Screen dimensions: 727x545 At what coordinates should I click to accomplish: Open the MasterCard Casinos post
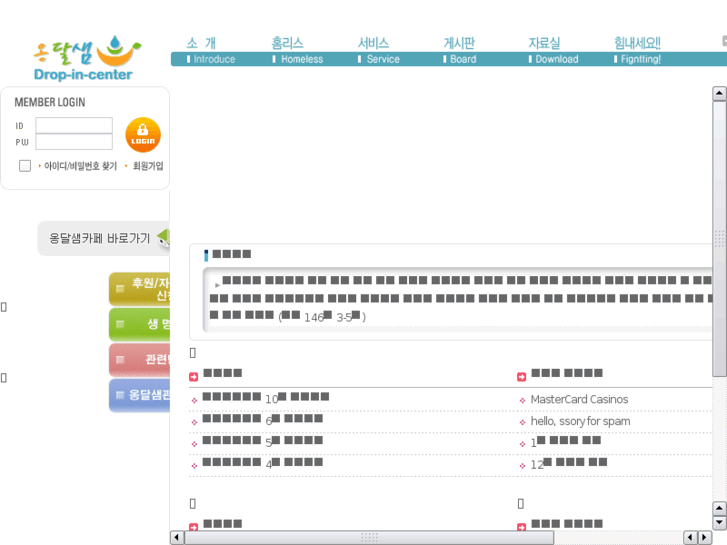(579, 399)
